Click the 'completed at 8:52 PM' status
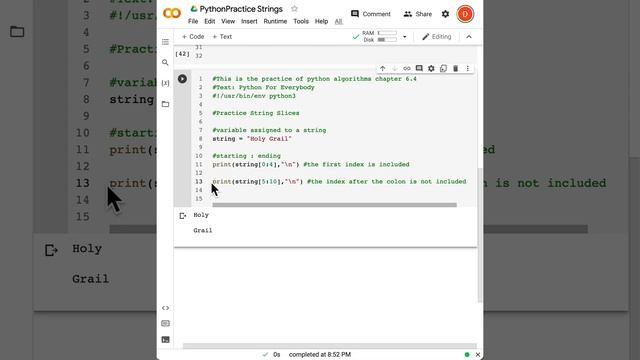 point(320,355)
